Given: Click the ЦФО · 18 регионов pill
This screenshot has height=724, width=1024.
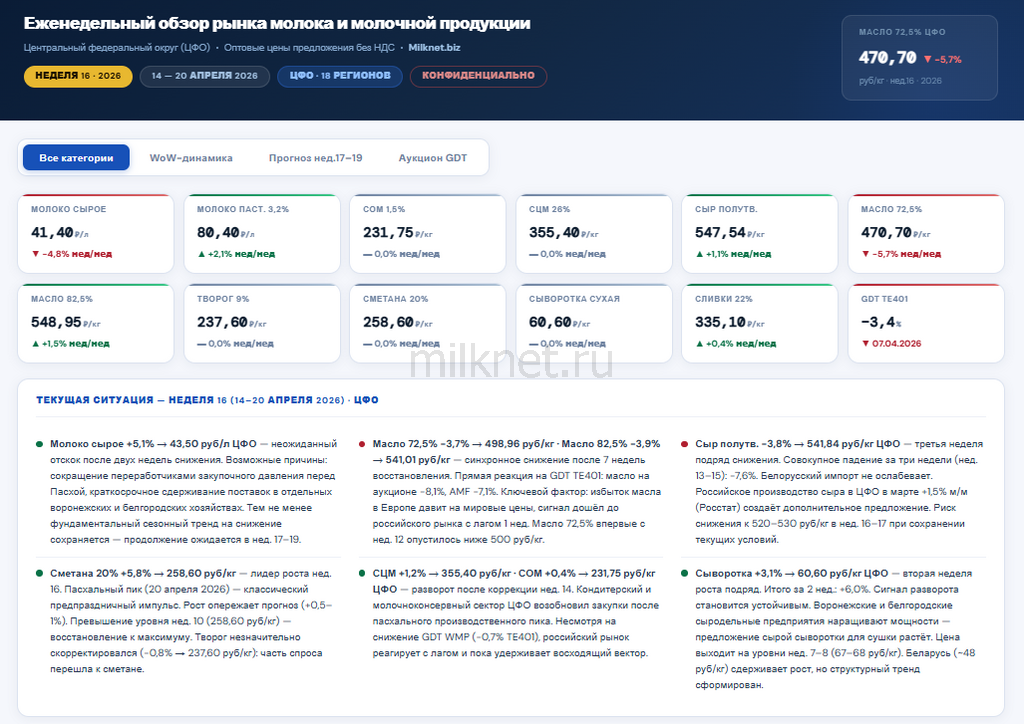Looking at the screenshot, I should [x=340, y=76].
